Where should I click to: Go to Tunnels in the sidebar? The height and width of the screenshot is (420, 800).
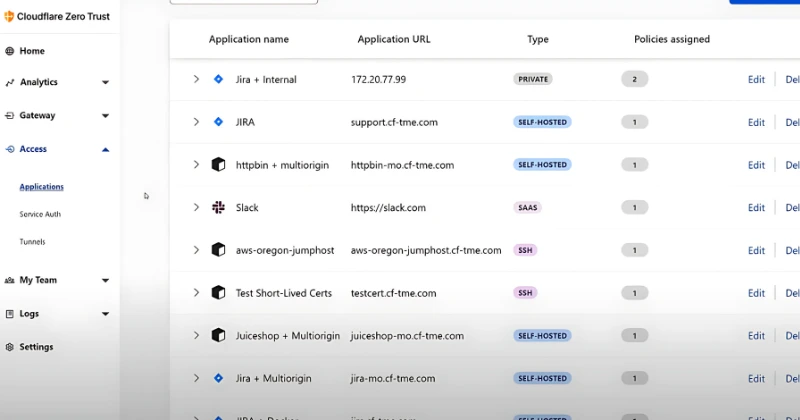tap(32, 242)
